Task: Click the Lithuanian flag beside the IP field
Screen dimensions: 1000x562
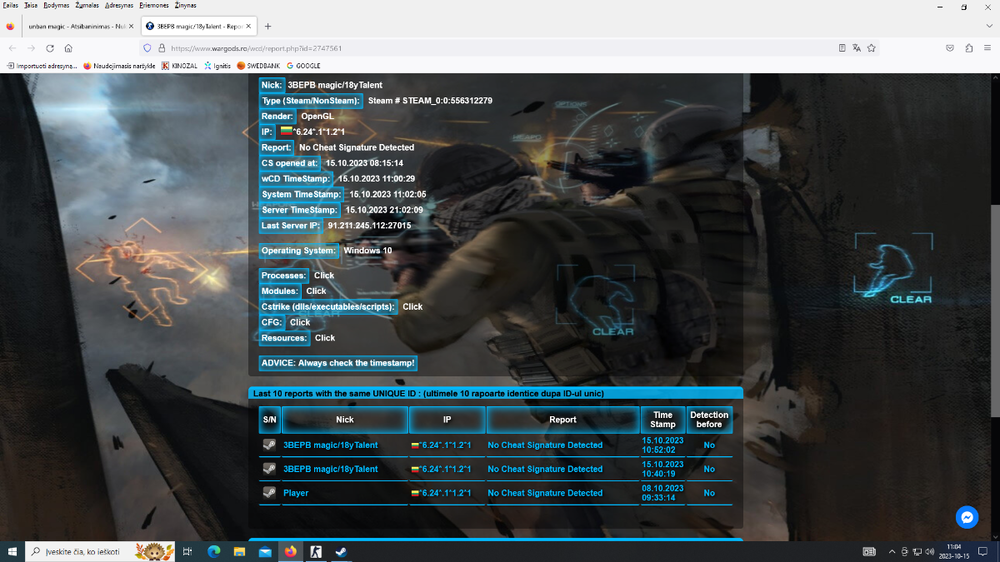Action: pyautogui.click(x=286, y=131)
